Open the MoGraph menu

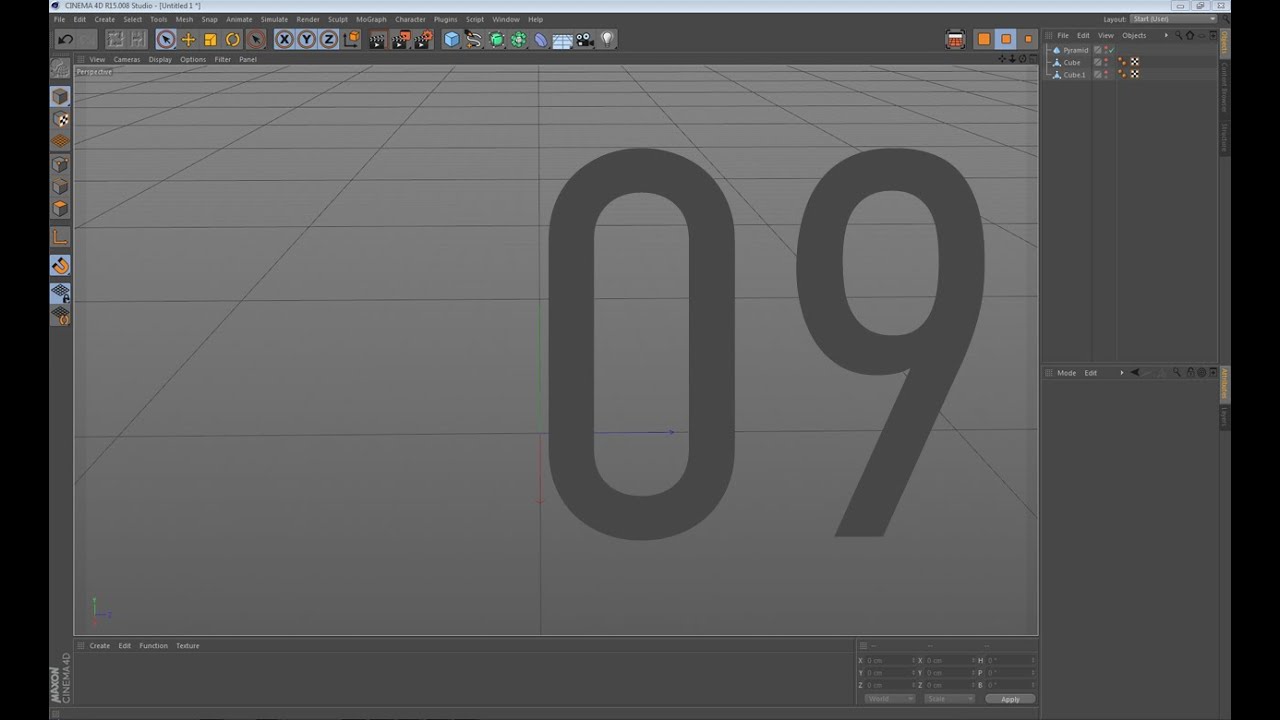point(371,19)
